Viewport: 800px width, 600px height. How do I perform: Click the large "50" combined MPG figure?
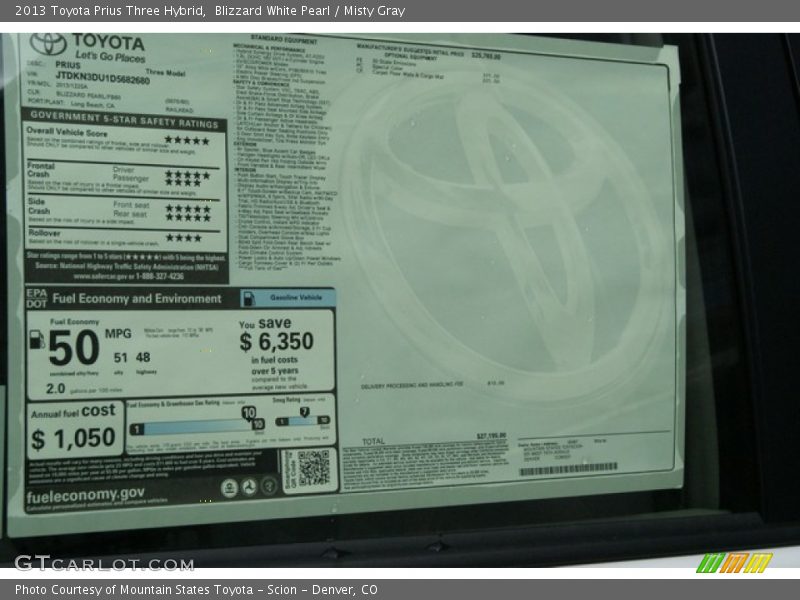pyautogui.click(x=73, y=348)
